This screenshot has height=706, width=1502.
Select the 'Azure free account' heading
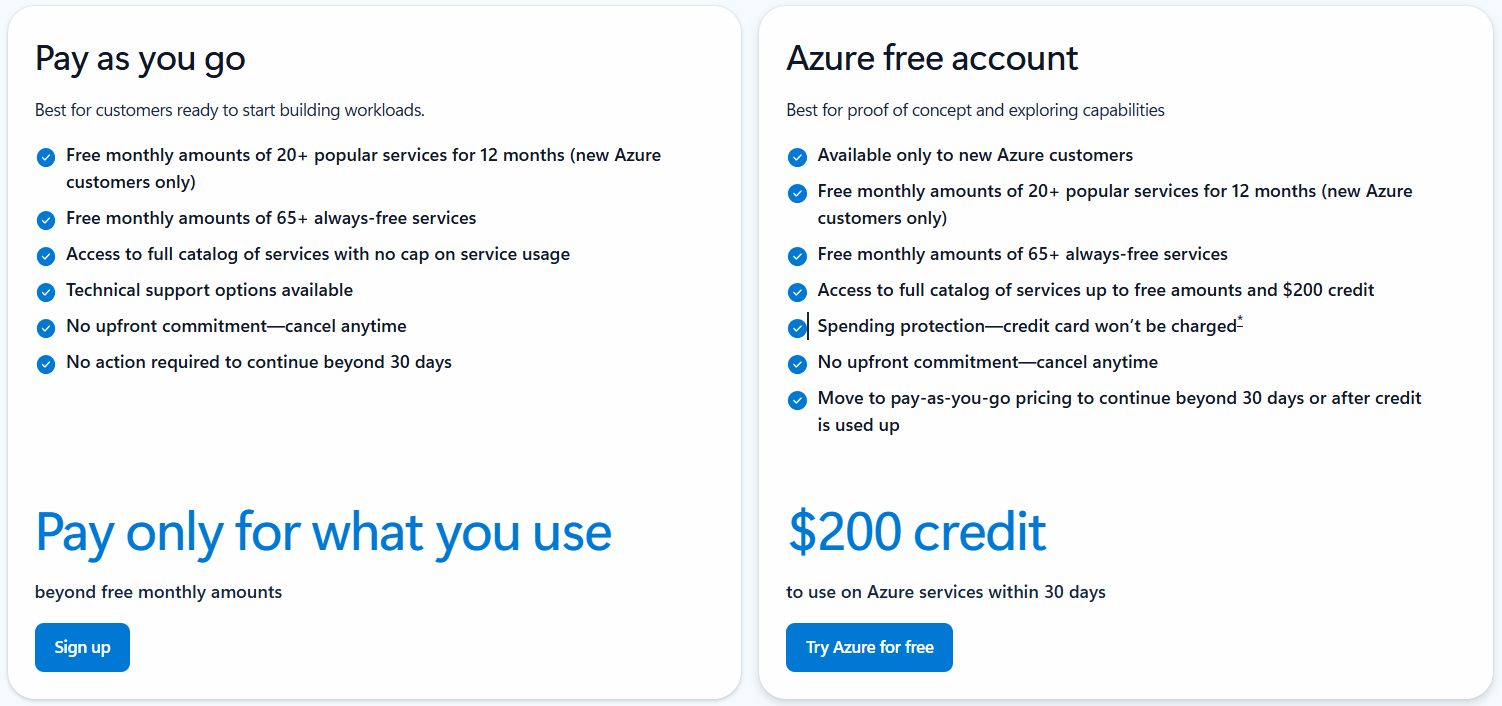point(932,59)
